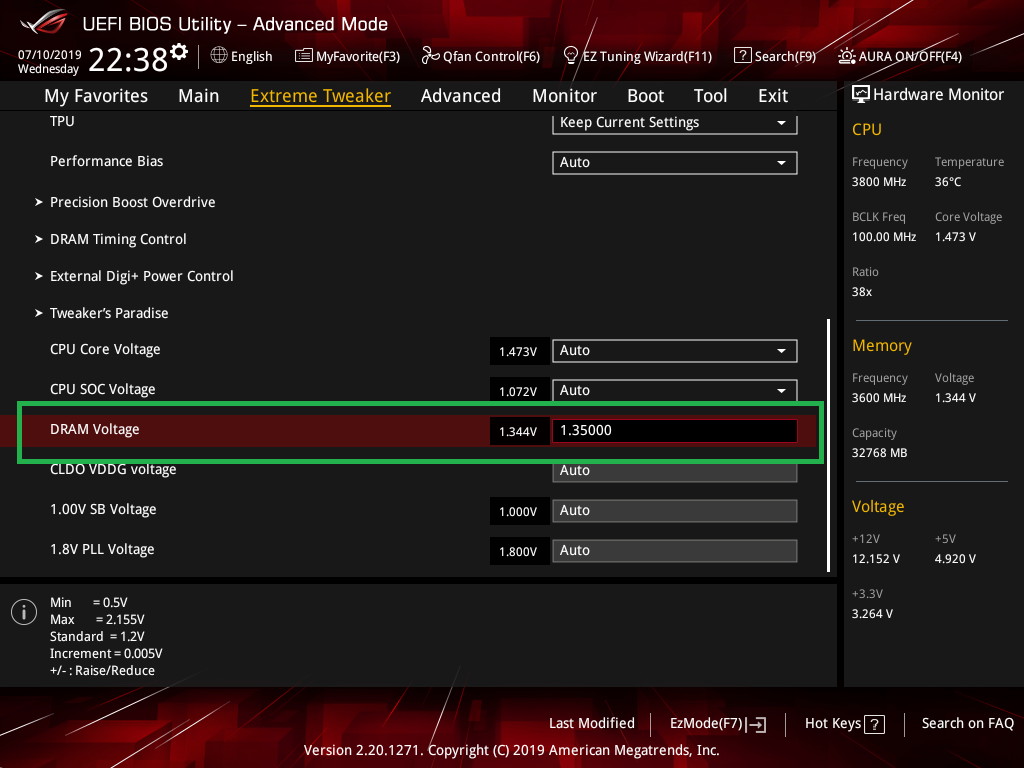Open the TPU dropdown
Screen dimensions: 1024x768
(675, 123)
